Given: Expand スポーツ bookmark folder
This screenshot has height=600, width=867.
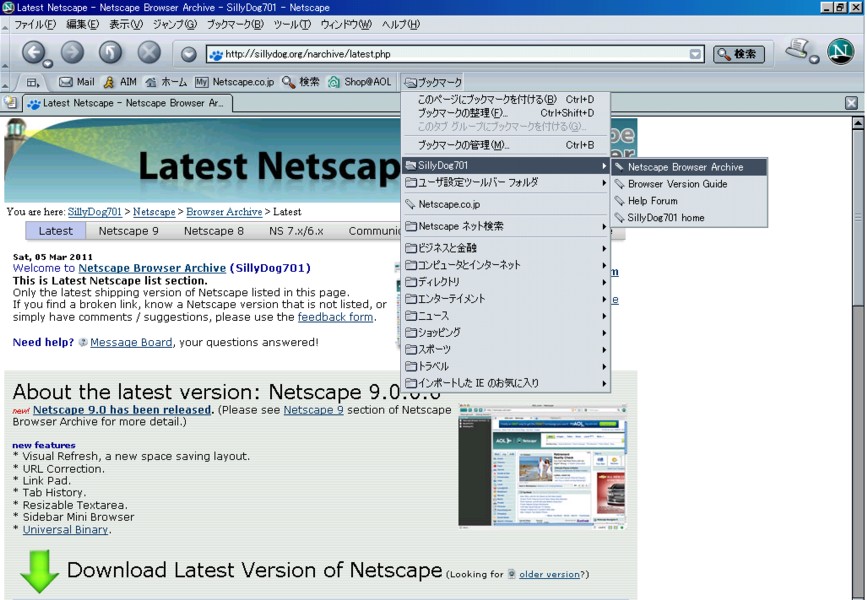Looking at the screenshot, I should point(505,349).
